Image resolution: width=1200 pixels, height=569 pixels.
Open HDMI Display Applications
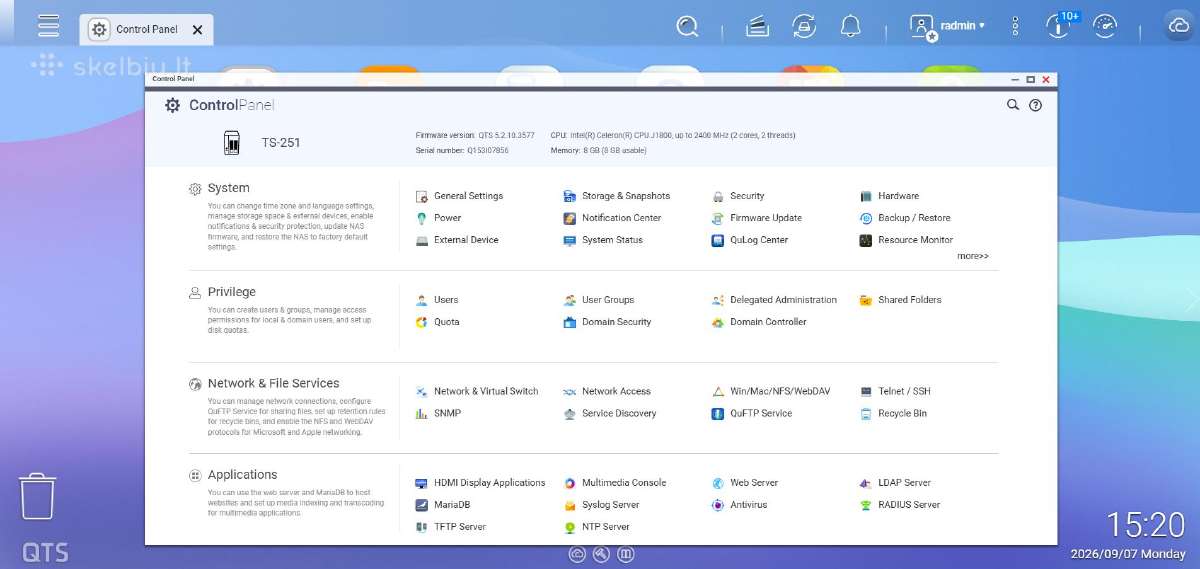(x=481, y=483)
